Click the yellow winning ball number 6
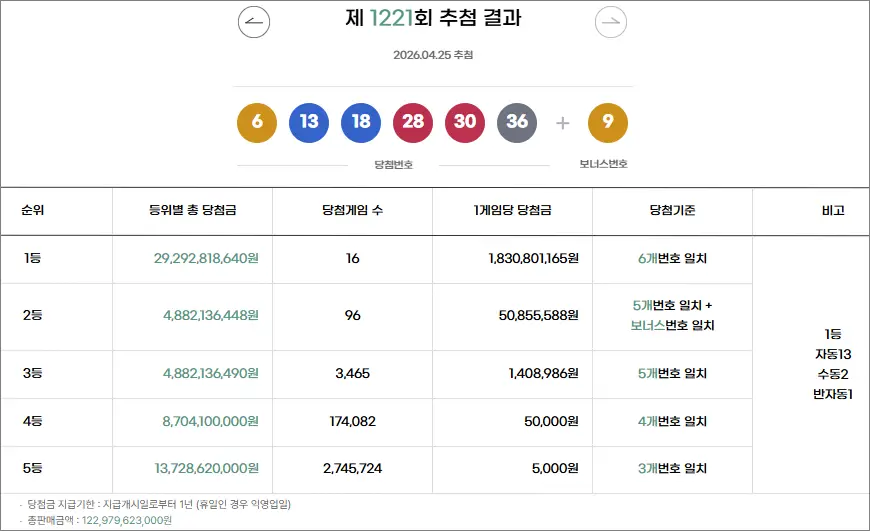The width and height of the screenshot is (870, 531). pyautogui.click(x=257, y=123)
